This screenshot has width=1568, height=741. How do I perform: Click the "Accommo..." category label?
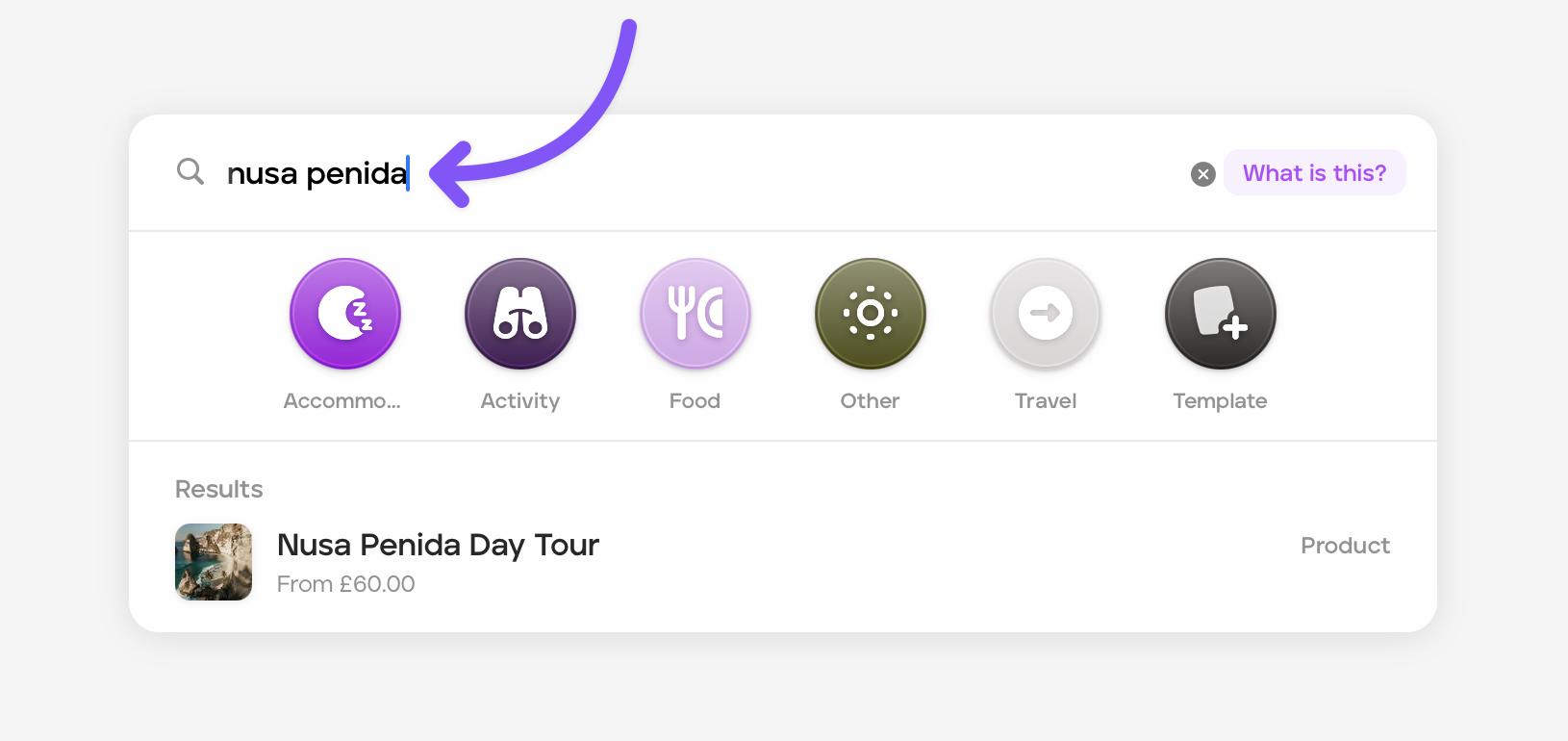(341, 401)
